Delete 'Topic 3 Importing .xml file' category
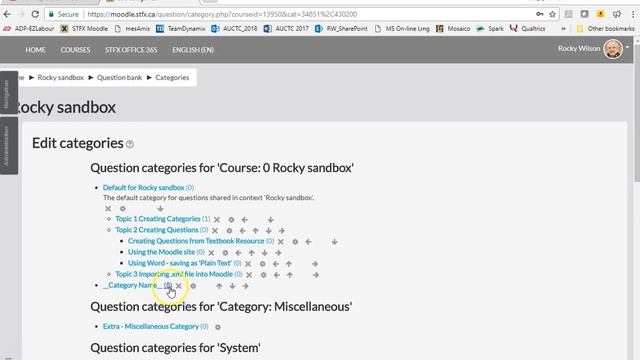The width and height of the screenshot is (640, 360). (x=249, y=275)
